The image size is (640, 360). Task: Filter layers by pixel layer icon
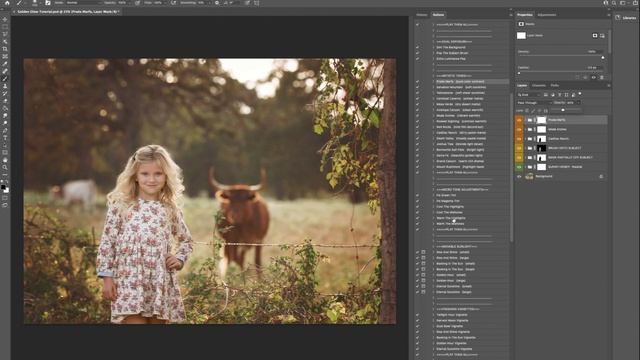tap(546, 94)
